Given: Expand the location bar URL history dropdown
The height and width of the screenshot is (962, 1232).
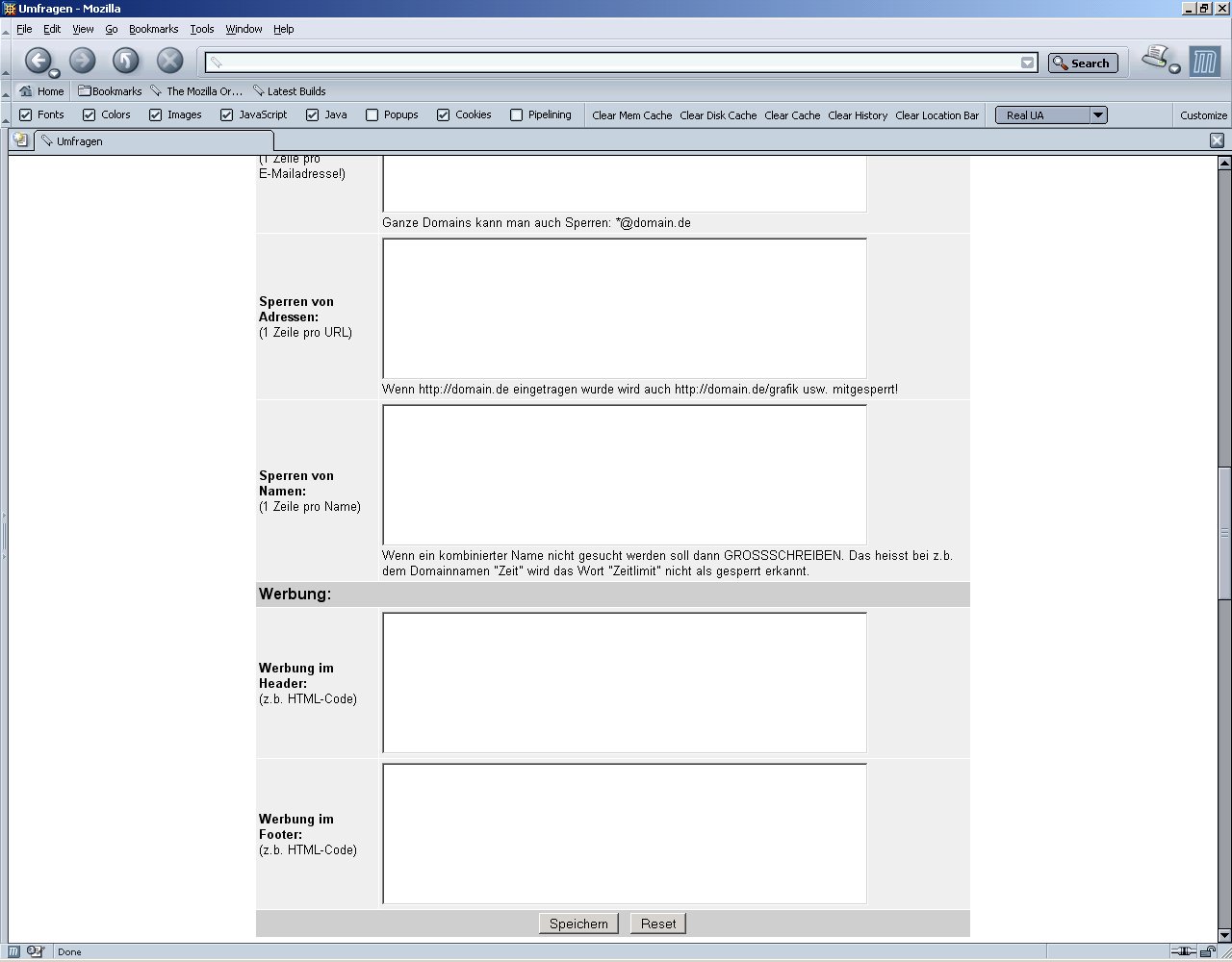Looking at the screenshot, I should 1028,63.
